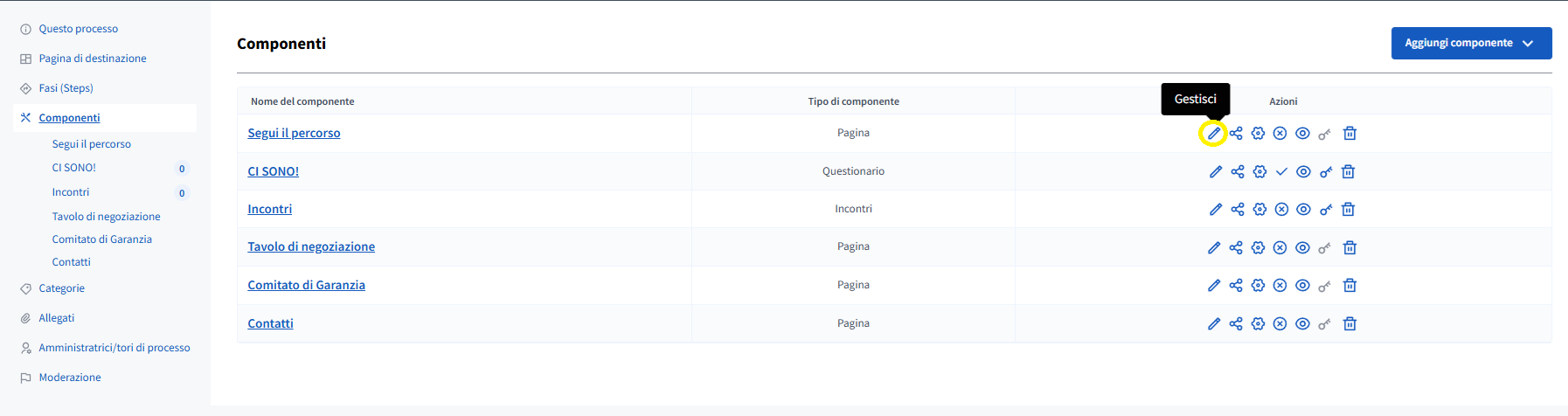Delete Segui il percorso using trash icon
Image resolution: width=1568 pixels, height=416 pixels.
tap(1349, 134)
